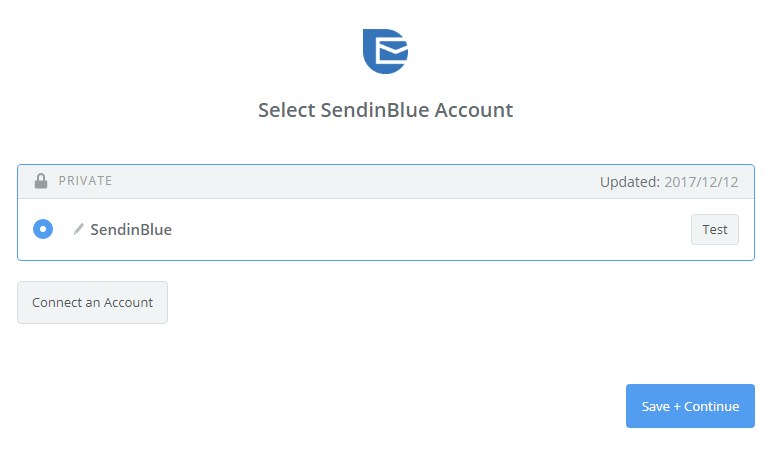Click the word "Select" in the heading

point(286,110)
